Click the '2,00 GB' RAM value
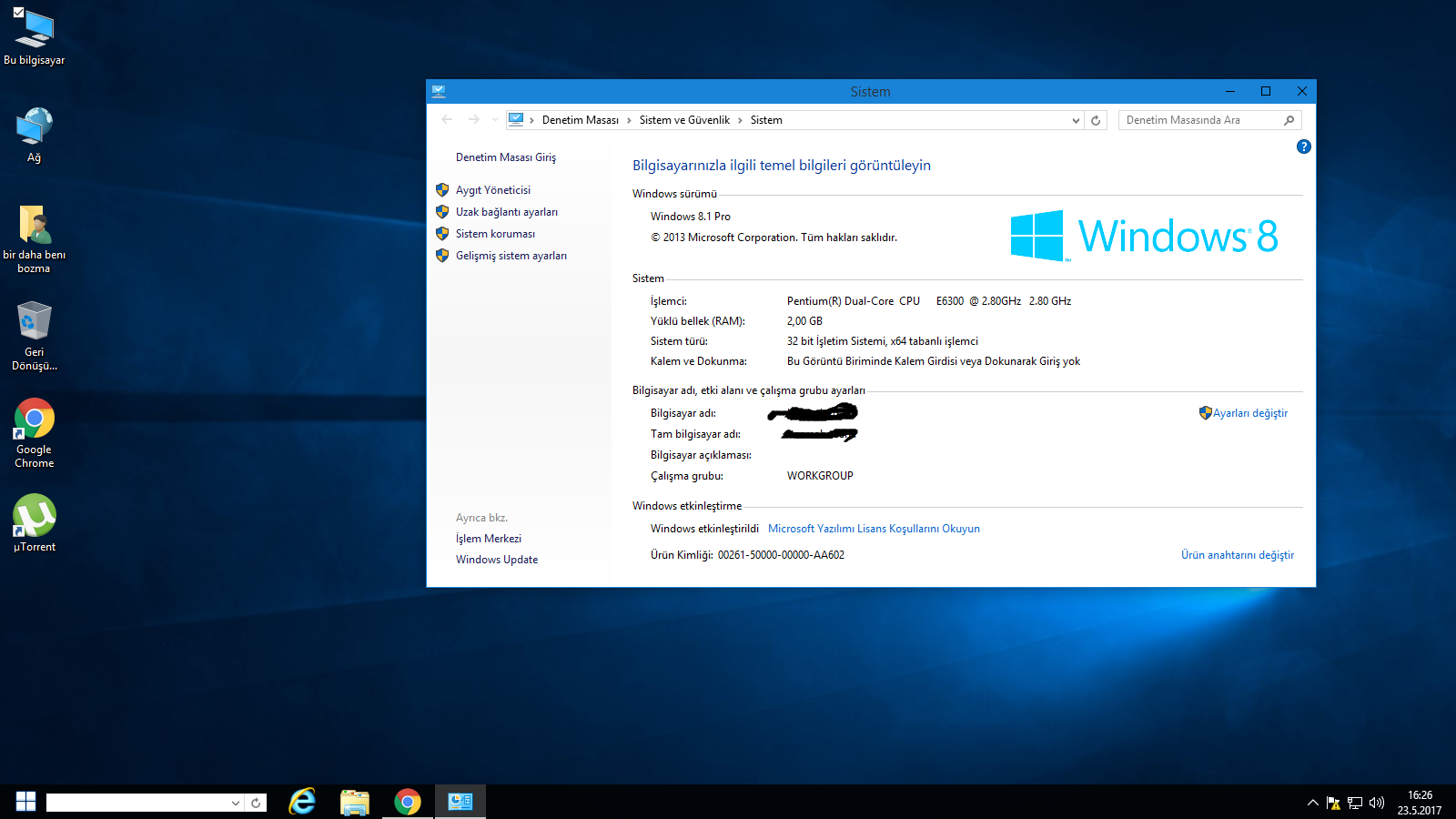This screenshot has height=819, width=1456. click(x=804, y=321)
